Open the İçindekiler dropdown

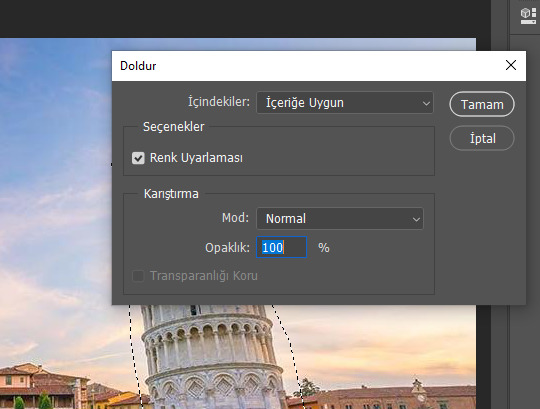tap(345, 103)
